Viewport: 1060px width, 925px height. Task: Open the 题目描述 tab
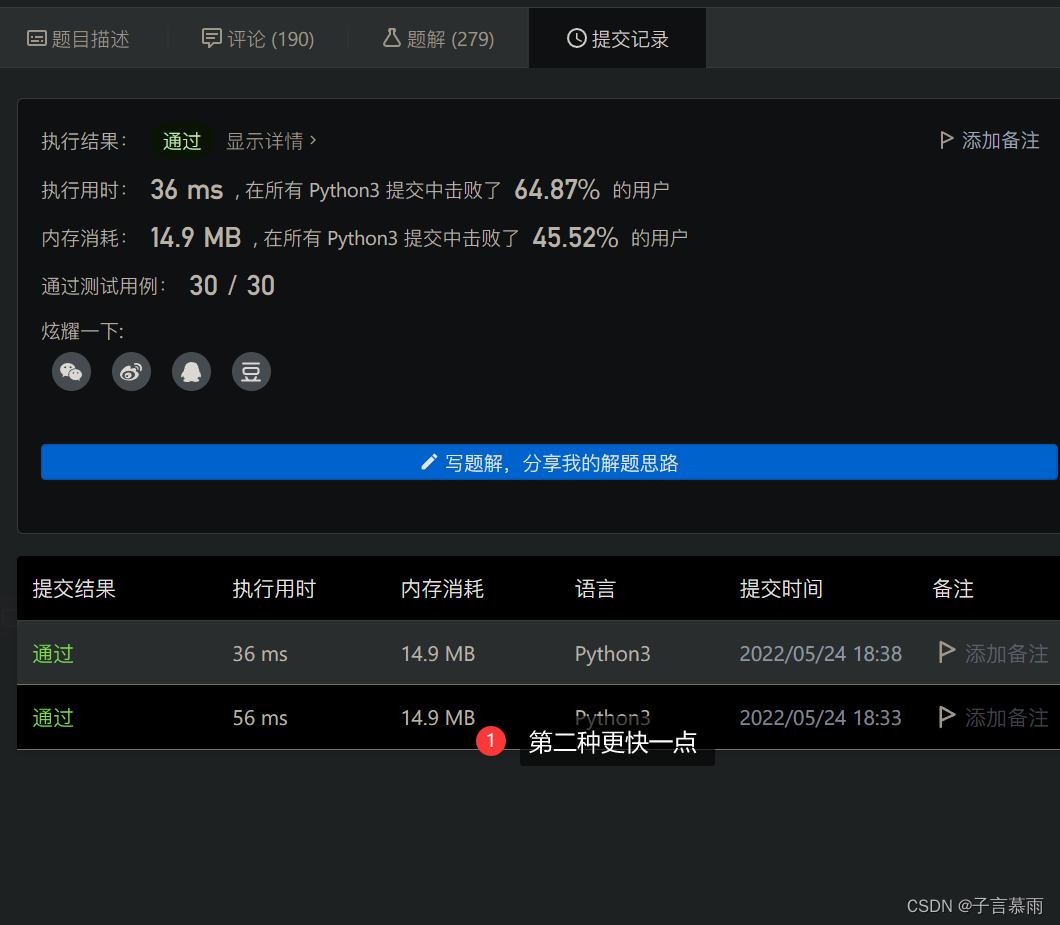coord(78,39)
